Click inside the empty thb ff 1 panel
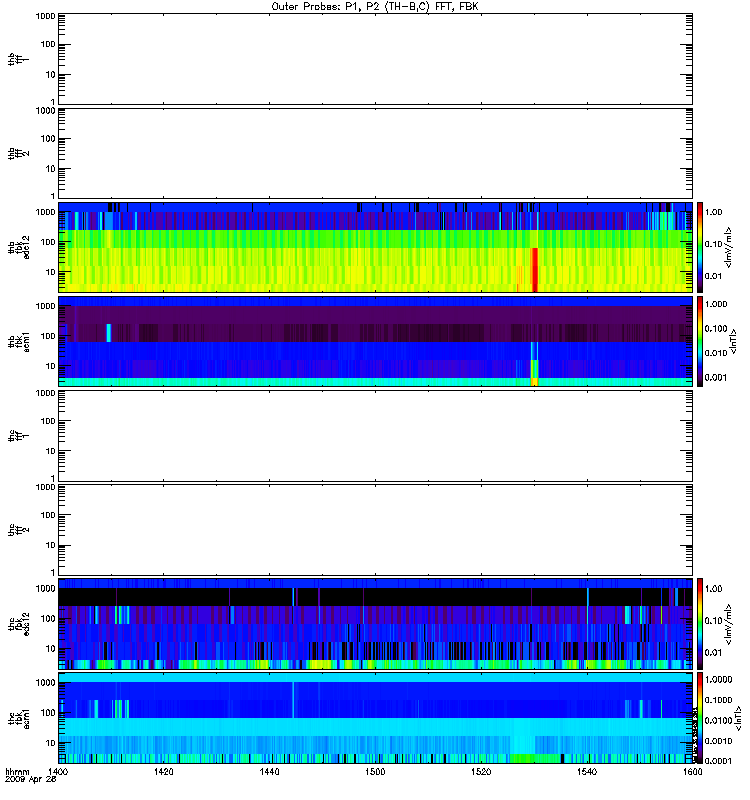The image size is (750, 800). click(x=375, y=59)
